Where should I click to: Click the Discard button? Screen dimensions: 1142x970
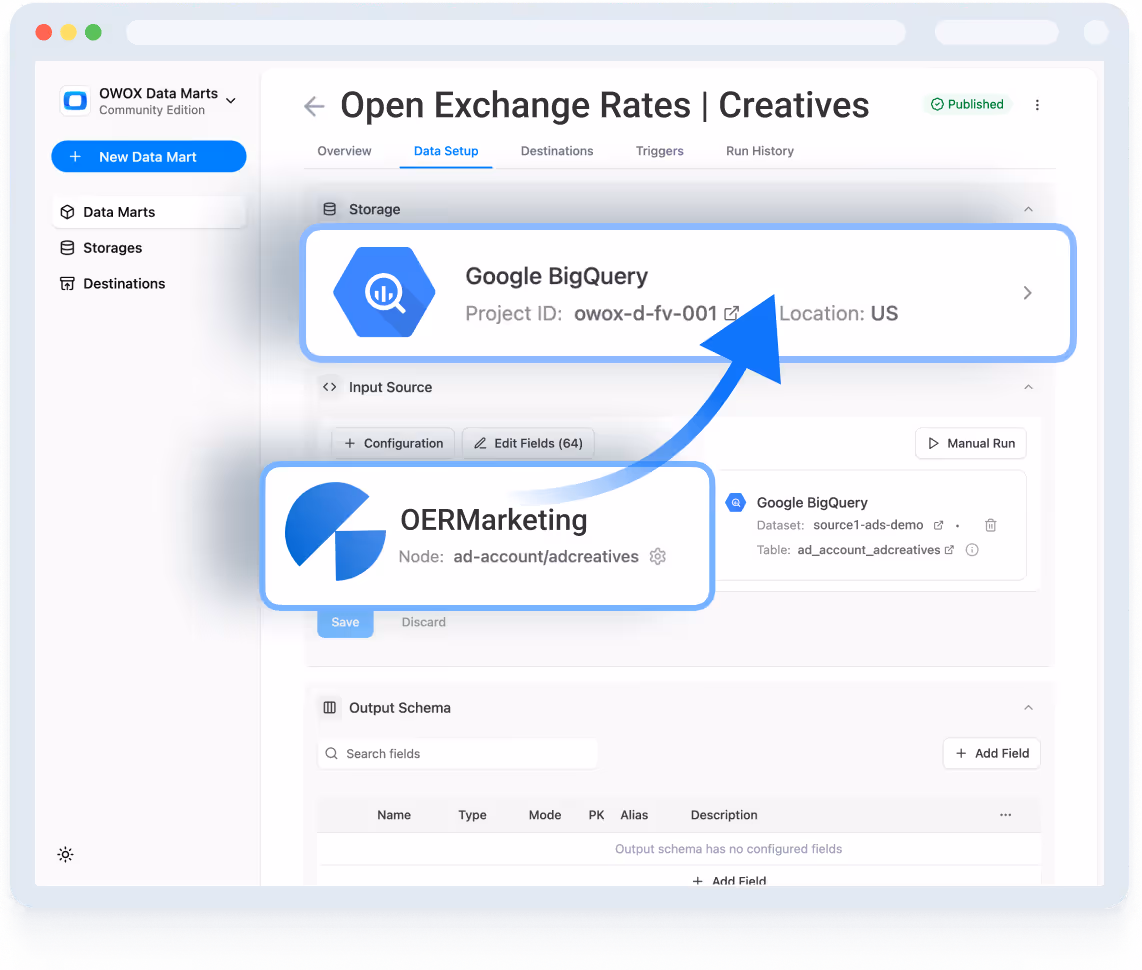point(424,622)
